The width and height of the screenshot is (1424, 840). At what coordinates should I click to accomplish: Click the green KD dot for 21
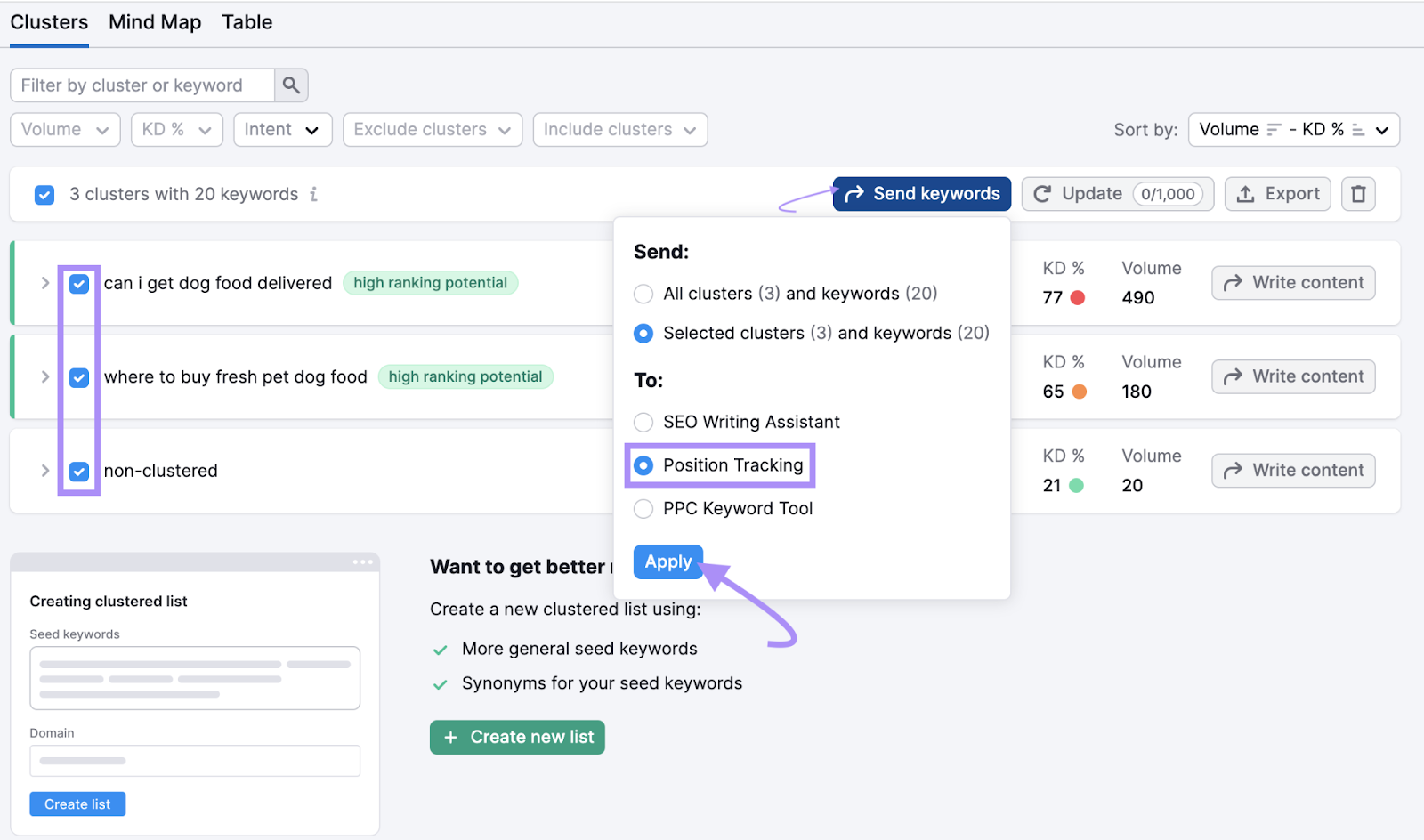[x=1076, y=486]
